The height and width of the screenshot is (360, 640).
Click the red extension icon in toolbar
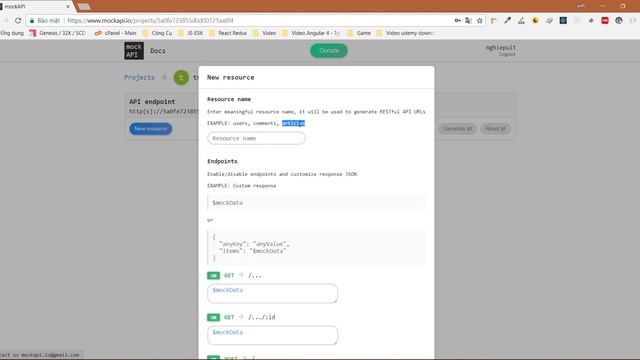point(605,20)
